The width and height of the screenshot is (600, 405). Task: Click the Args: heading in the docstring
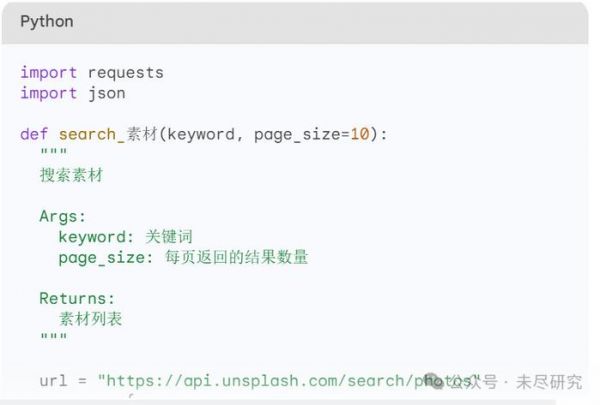63,216
